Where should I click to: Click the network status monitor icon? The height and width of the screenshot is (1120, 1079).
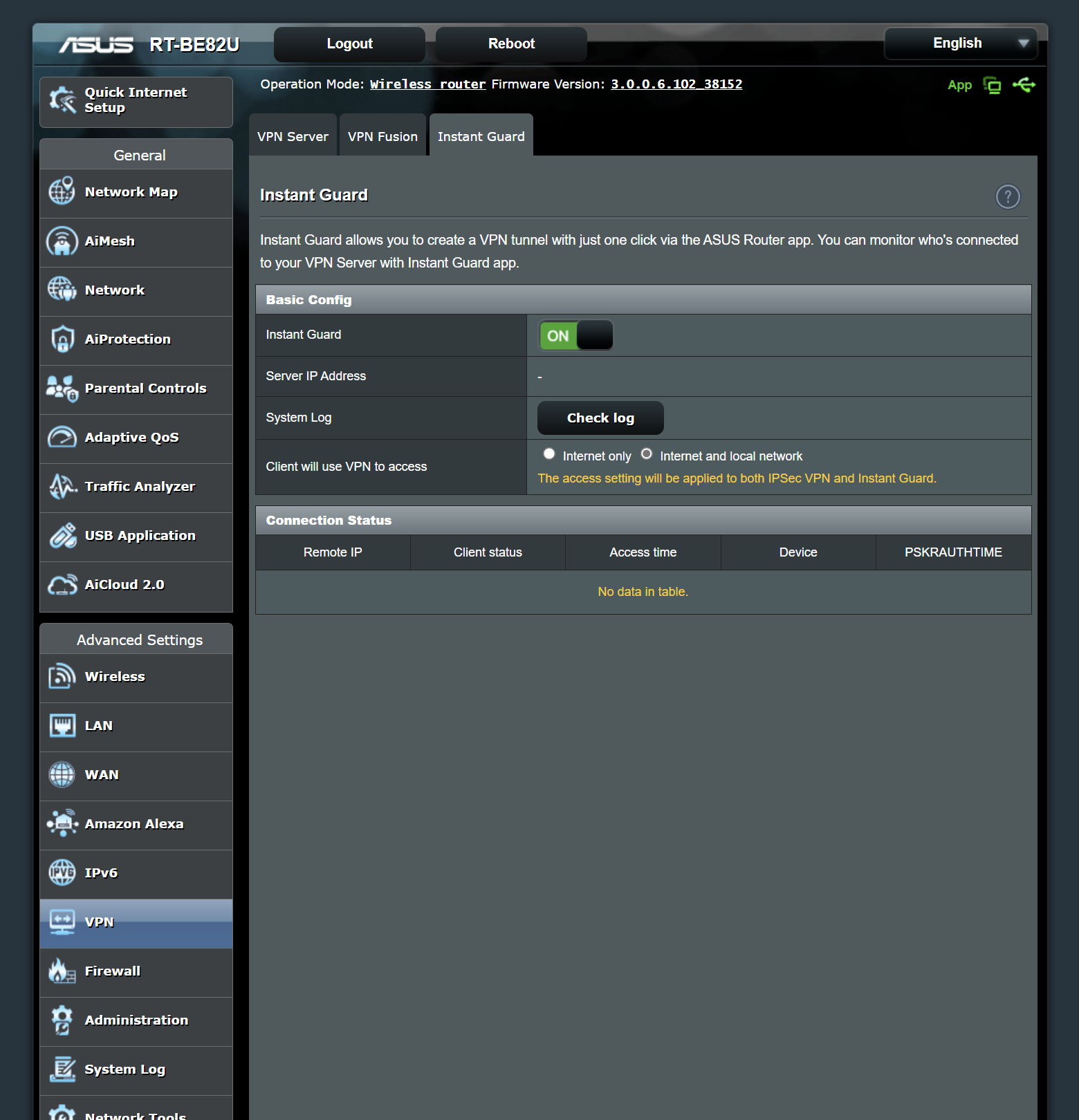[x=993, y=85]
